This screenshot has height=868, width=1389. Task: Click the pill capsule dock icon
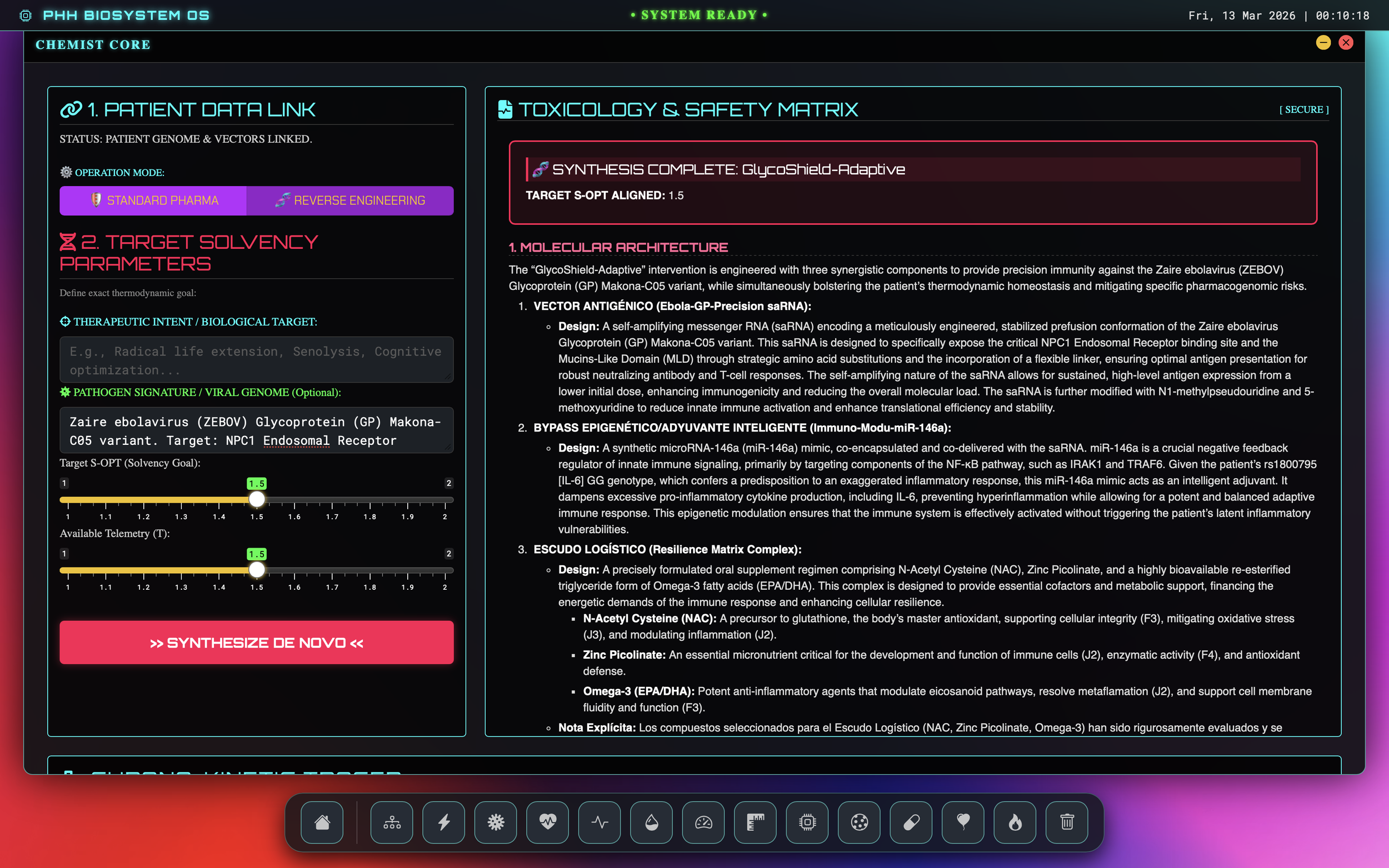(911, 822)
